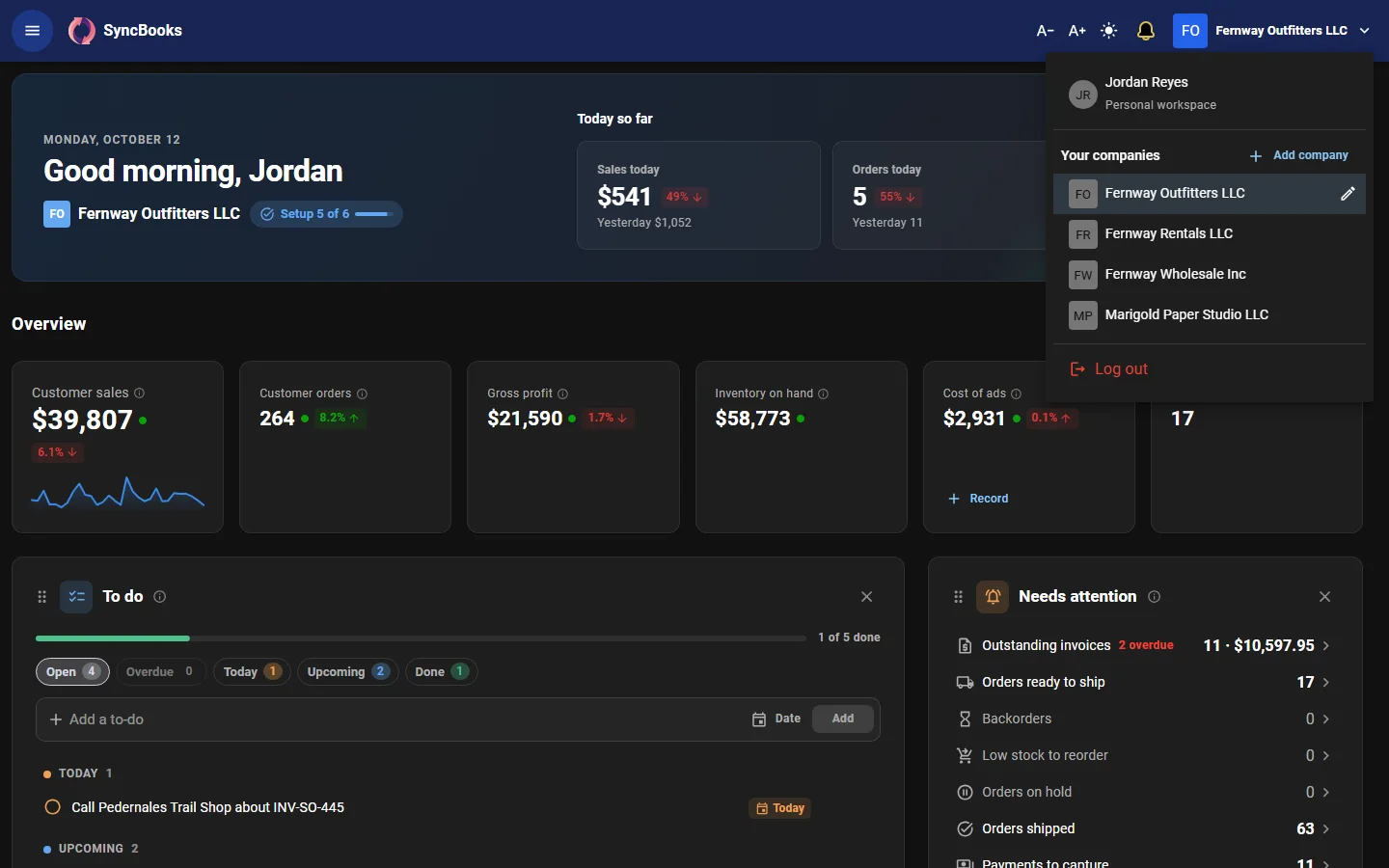This screenshot has height=868, width=1389.
Task: Mark Call Pedernales Trail Shop to-do complete
Action: coord(53,807)
